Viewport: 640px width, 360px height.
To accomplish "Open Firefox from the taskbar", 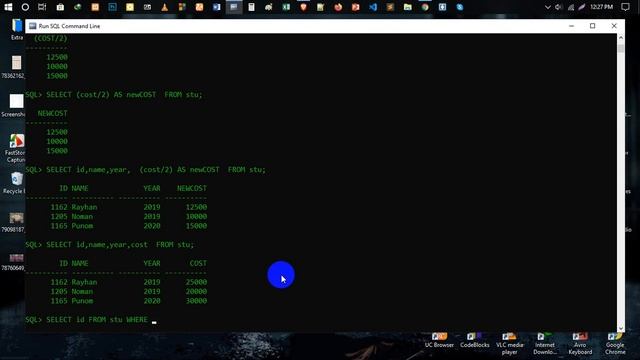I will coord(338,7).
